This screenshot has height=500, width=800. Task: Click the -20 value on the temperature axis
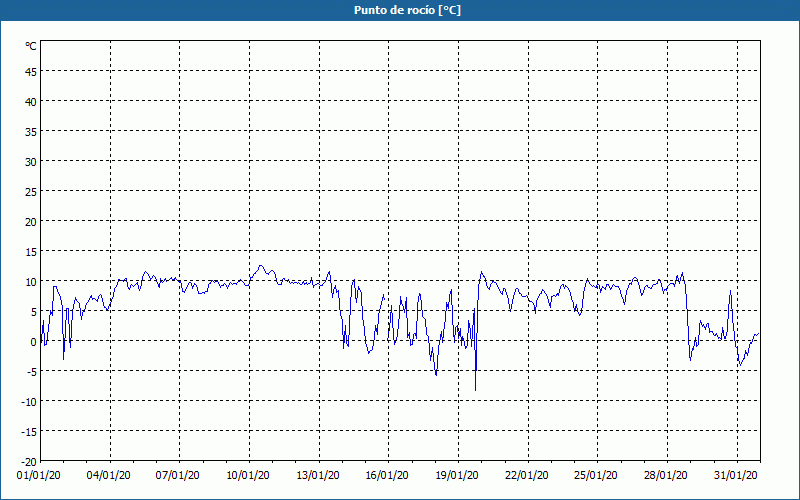pos(29,462)
